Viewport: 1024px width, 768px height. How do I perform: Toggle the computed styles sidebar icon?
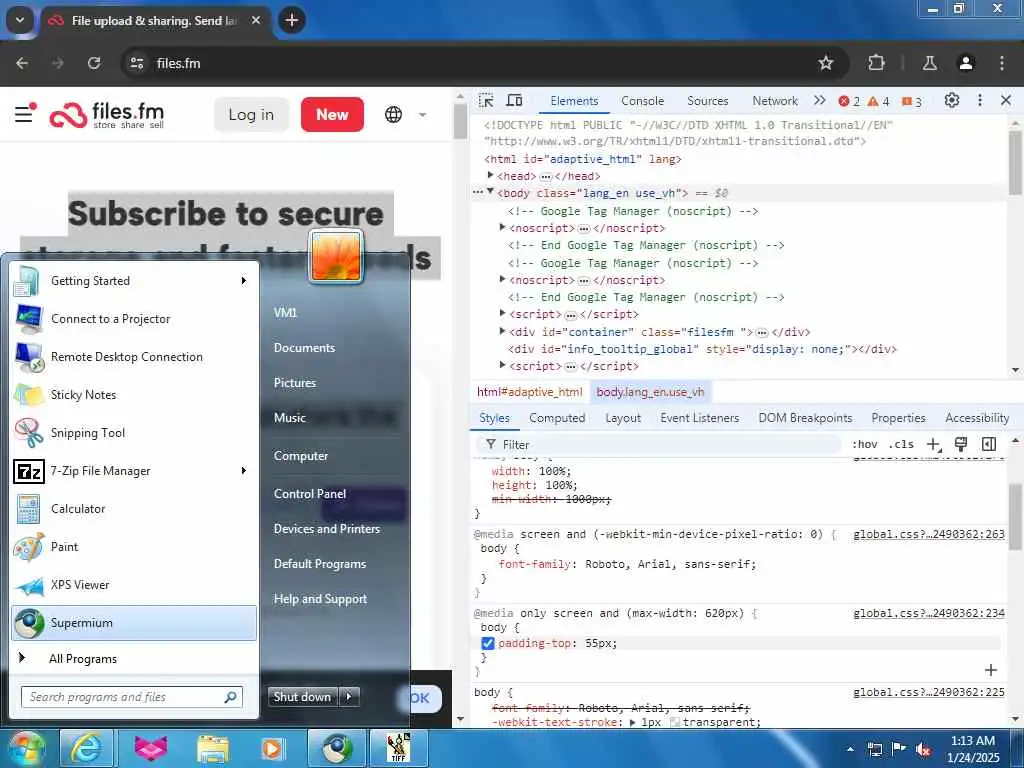coord(989,445)
